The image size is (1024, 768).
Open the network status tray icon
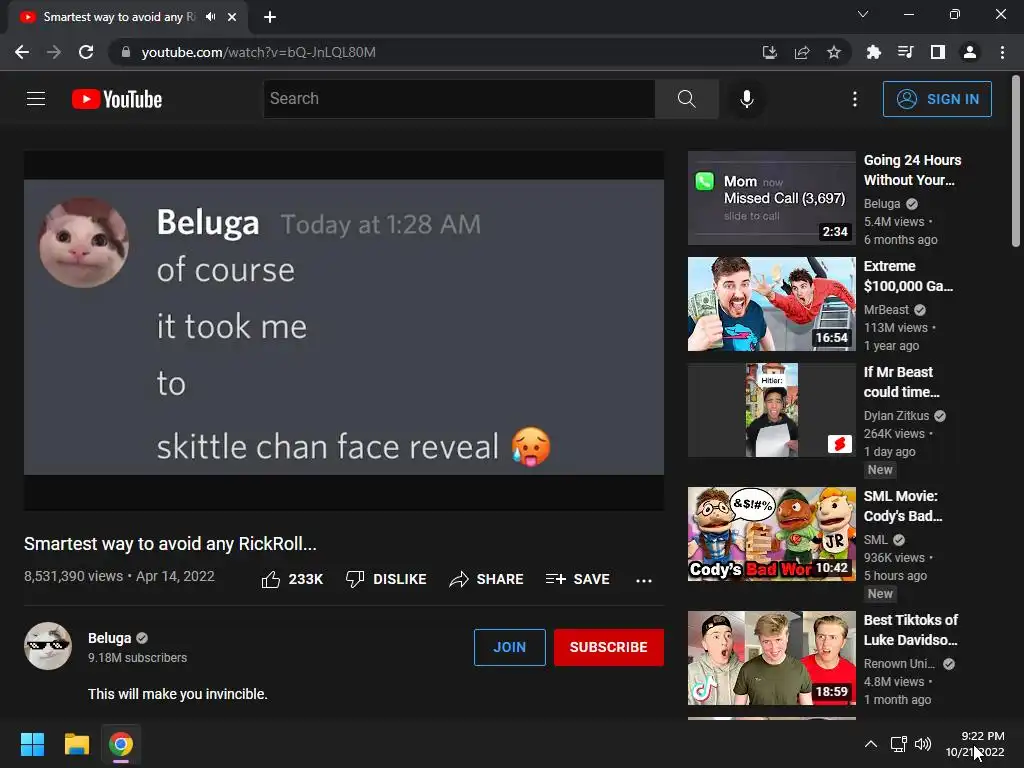[899, 744]
